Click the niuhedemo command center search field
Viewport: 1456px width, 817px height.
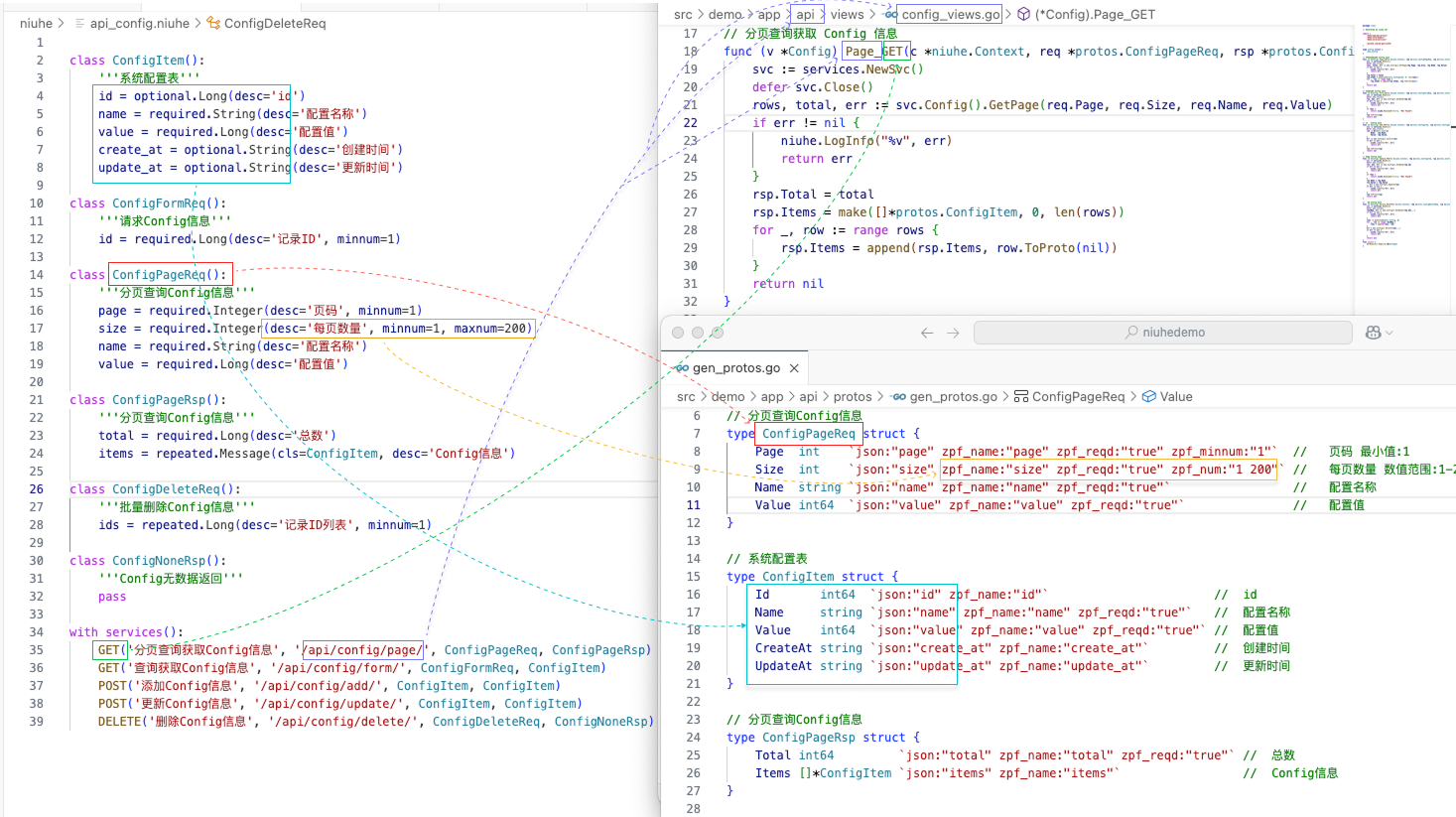tap(1162, 333)
